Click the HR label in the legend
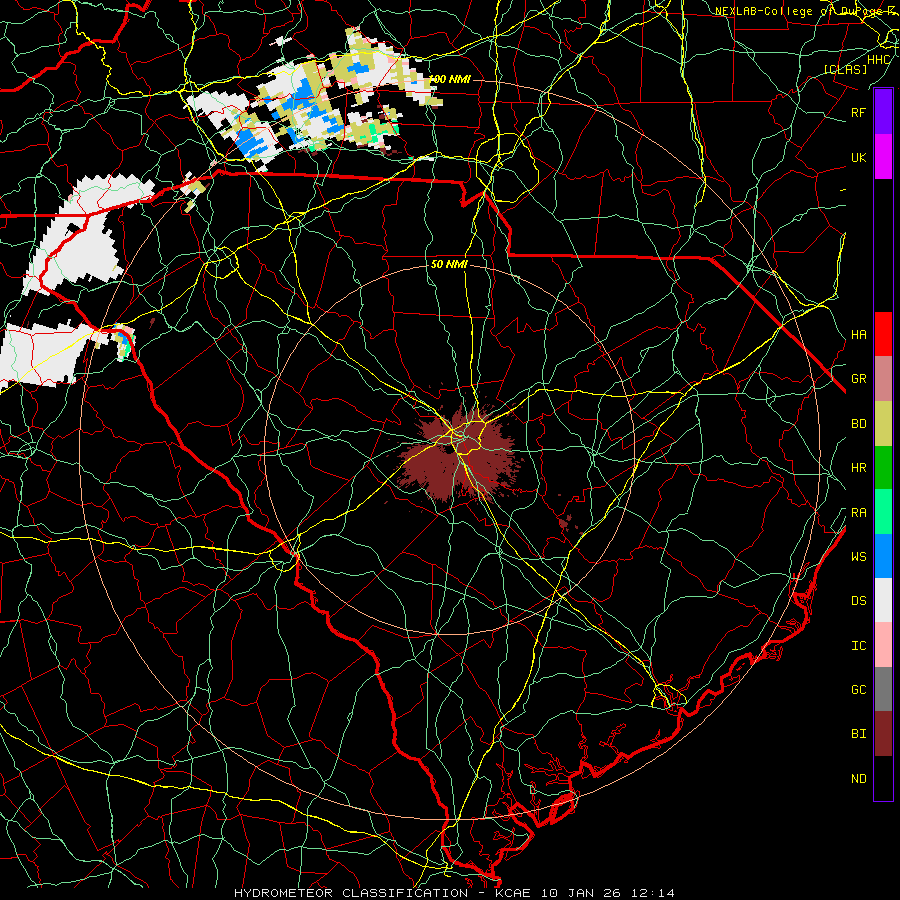The width and height of the screenshot is (900, 900). pyautogui.click(x=858, y=468)
